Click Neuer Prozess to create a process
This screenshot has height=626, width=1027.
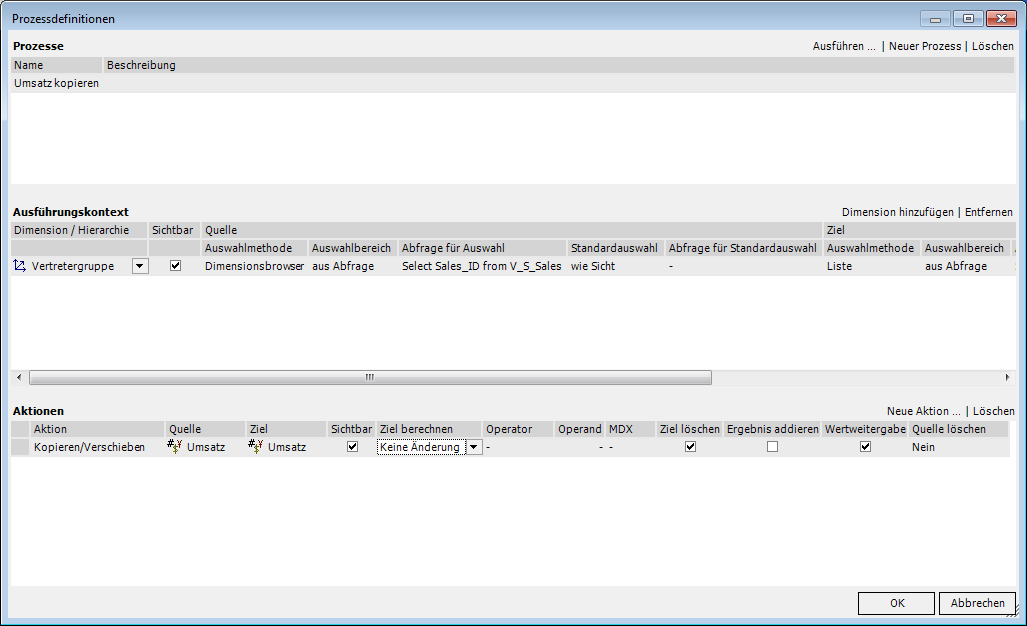coord(924,46)
